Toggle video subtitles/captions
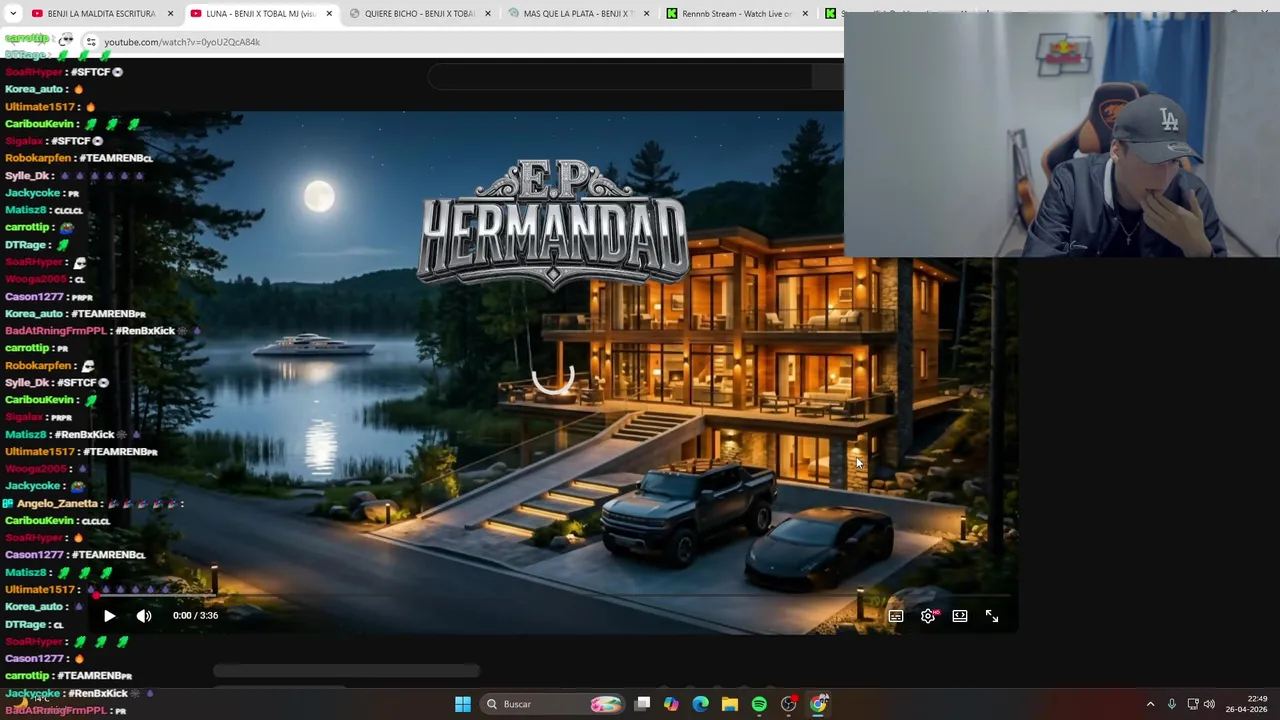The height and width of the screenshot is (720, 1280). pyautogui.click(x=896, y=616)
